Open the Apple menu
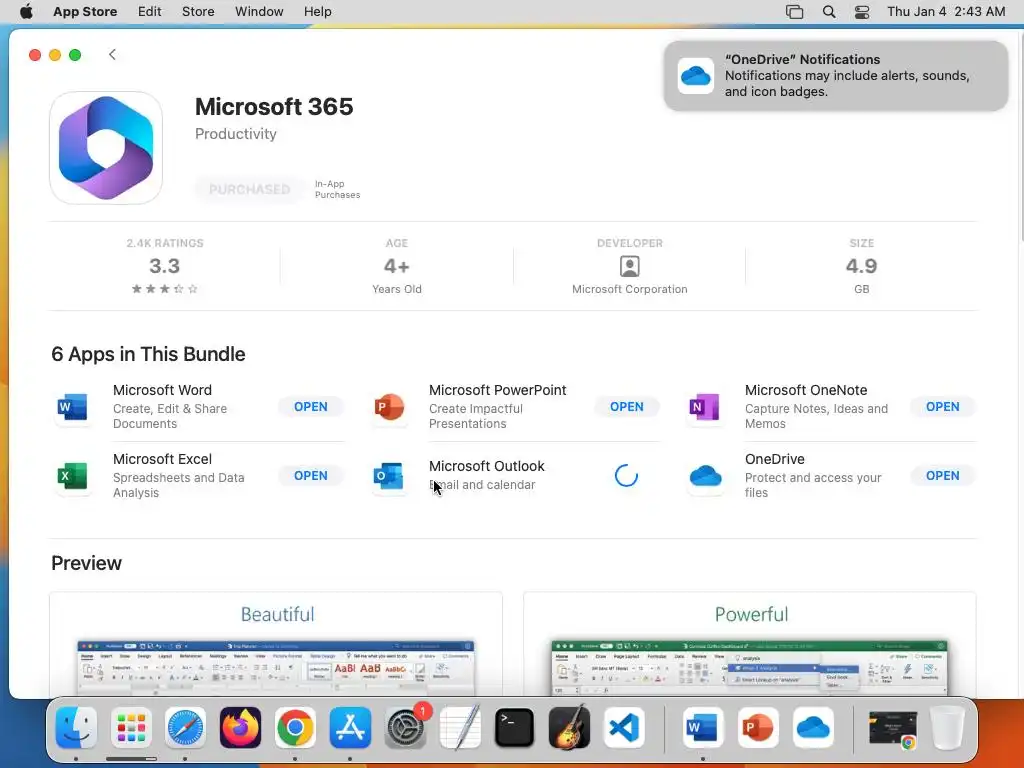Screen dimensions: 1024x768 pyautogui.click(x=26, y=12)
